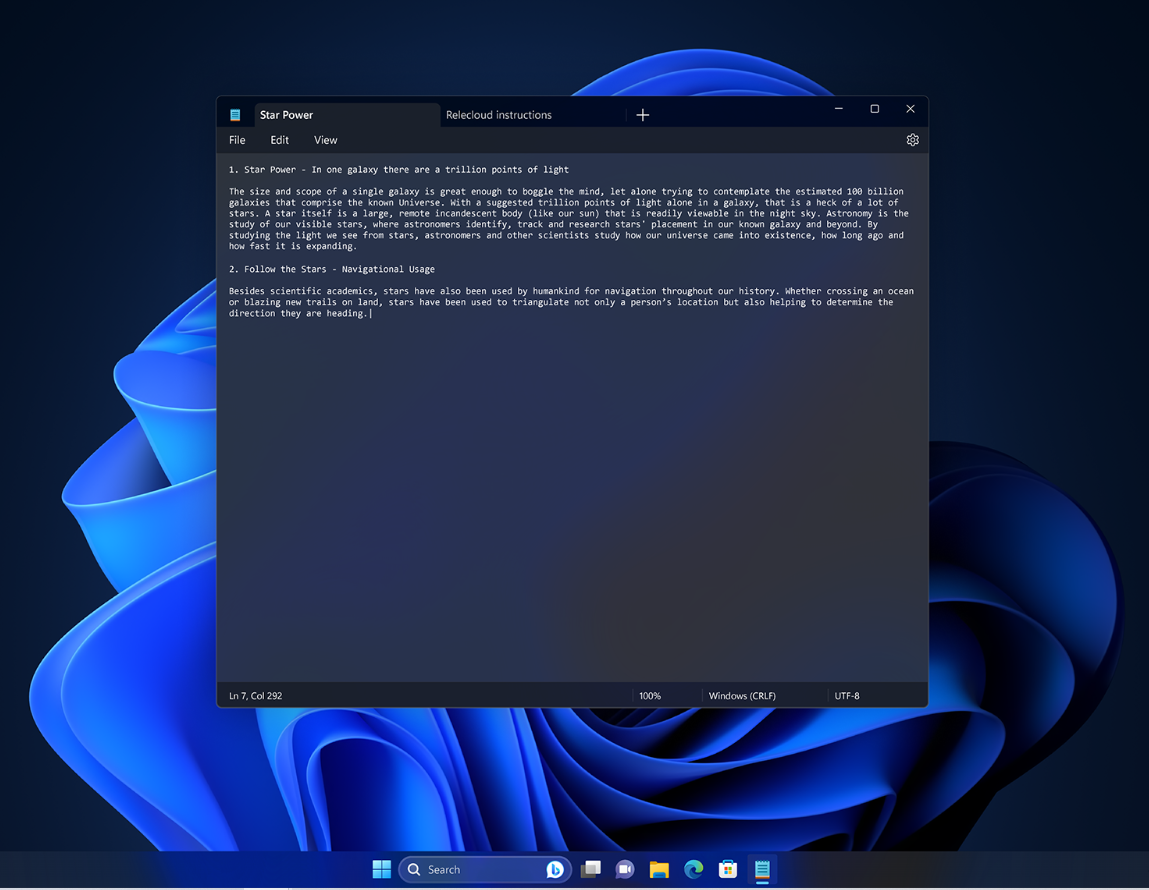Open the View menu
Image resolution: width=1149 pixels, height=890 pixels.
(325, 140)
